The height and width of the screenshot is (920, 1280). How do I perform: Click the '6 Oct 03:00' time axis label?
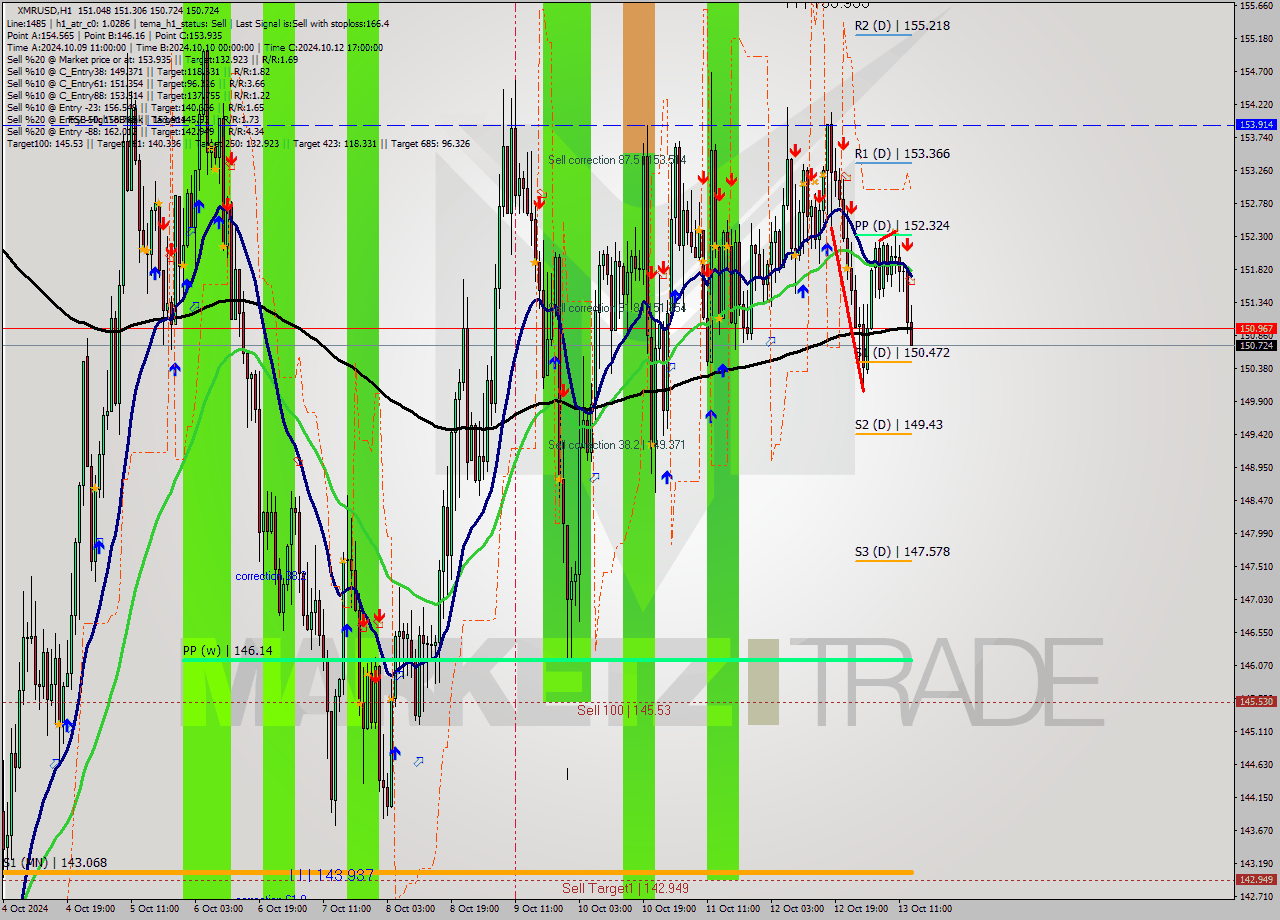[219, 910]
